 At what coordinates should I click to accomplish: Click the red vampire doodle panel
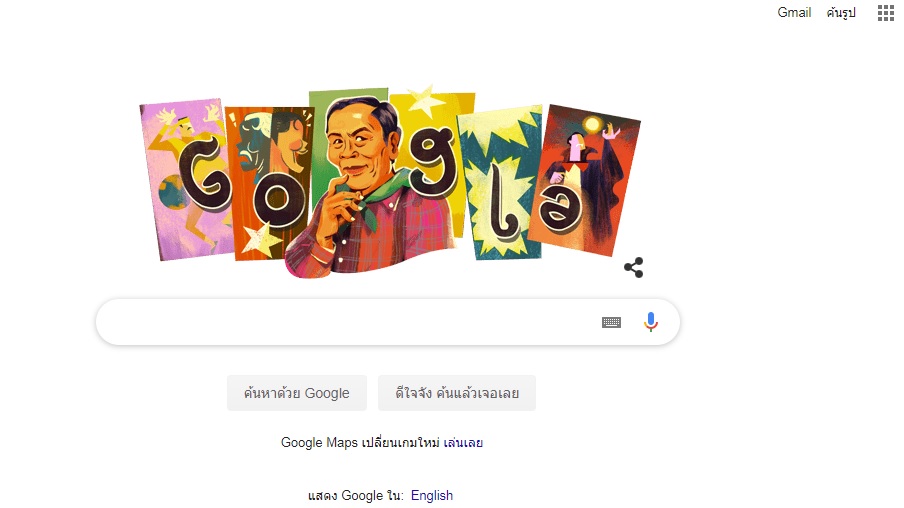(x=585, y=180)
